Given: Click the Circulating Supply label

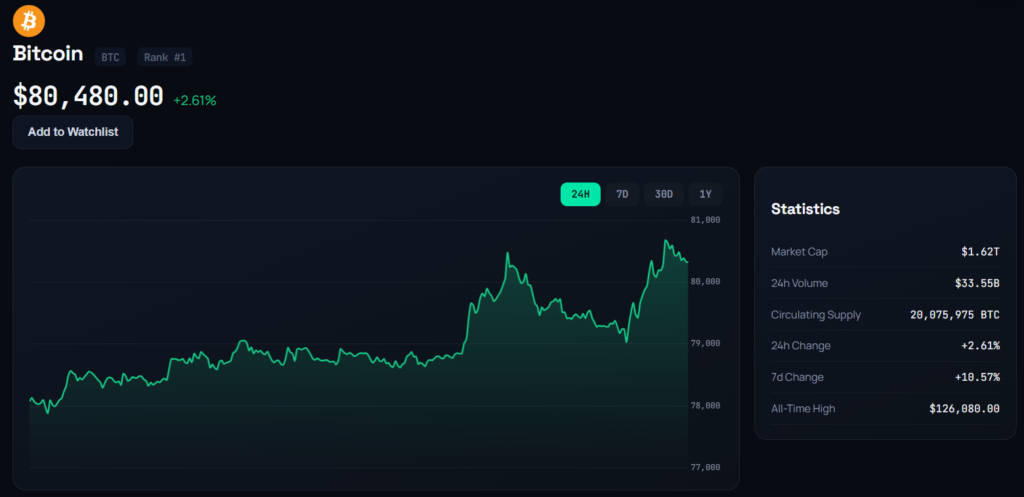Looking at the screenshot, I should coord(816,315).
